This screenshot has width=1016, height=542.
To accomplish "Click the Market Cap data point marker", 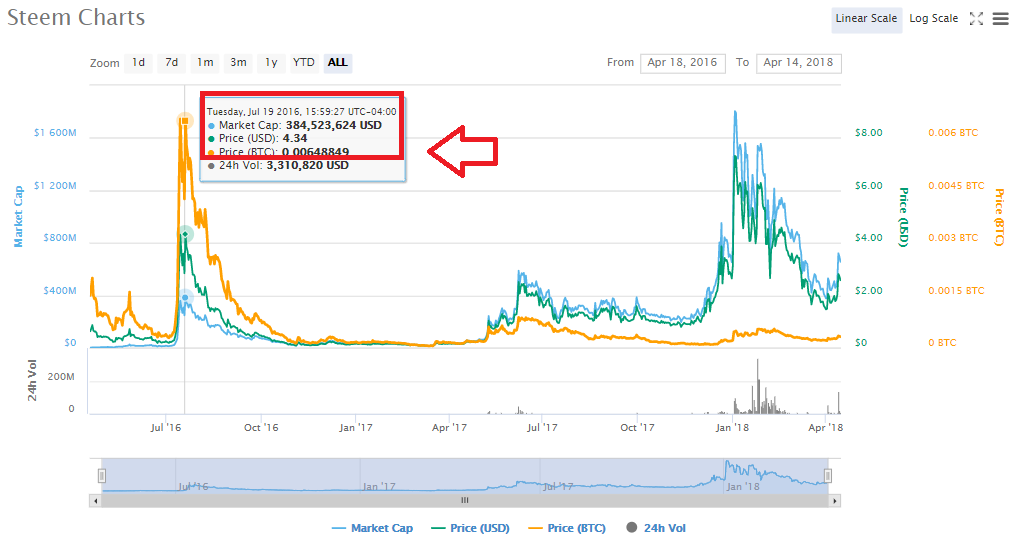I will point(185,298).
